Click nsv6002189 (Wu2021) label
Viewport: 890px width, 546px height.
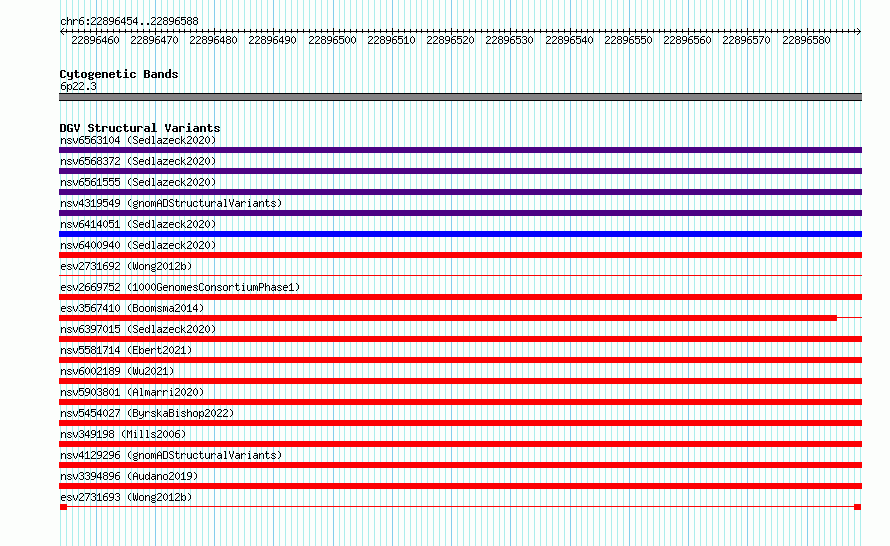pyautogui.click(x=117, y=371)
